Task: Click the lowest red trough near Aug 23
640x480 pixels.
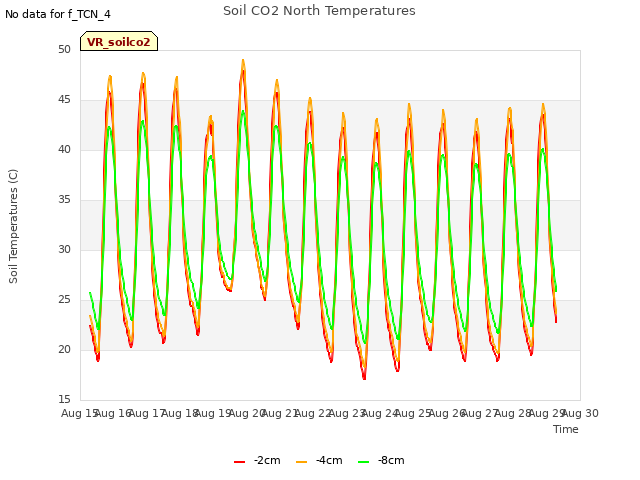Action: click(364, 378)
